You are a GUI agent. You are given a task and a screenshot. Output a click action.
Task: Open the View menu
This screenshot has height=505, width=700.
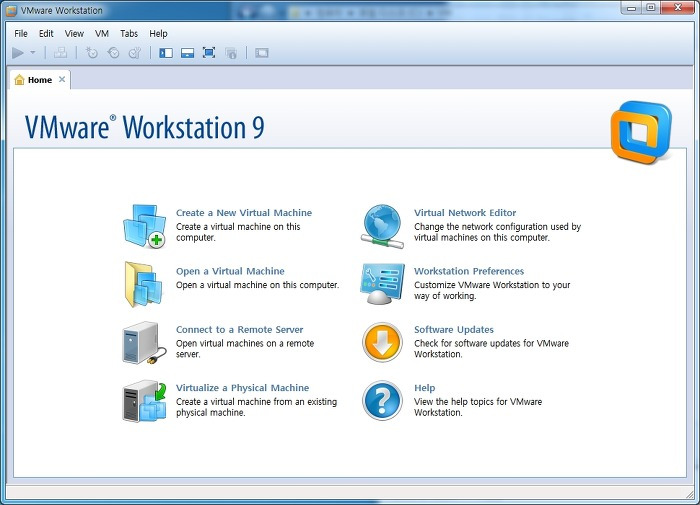74,33
